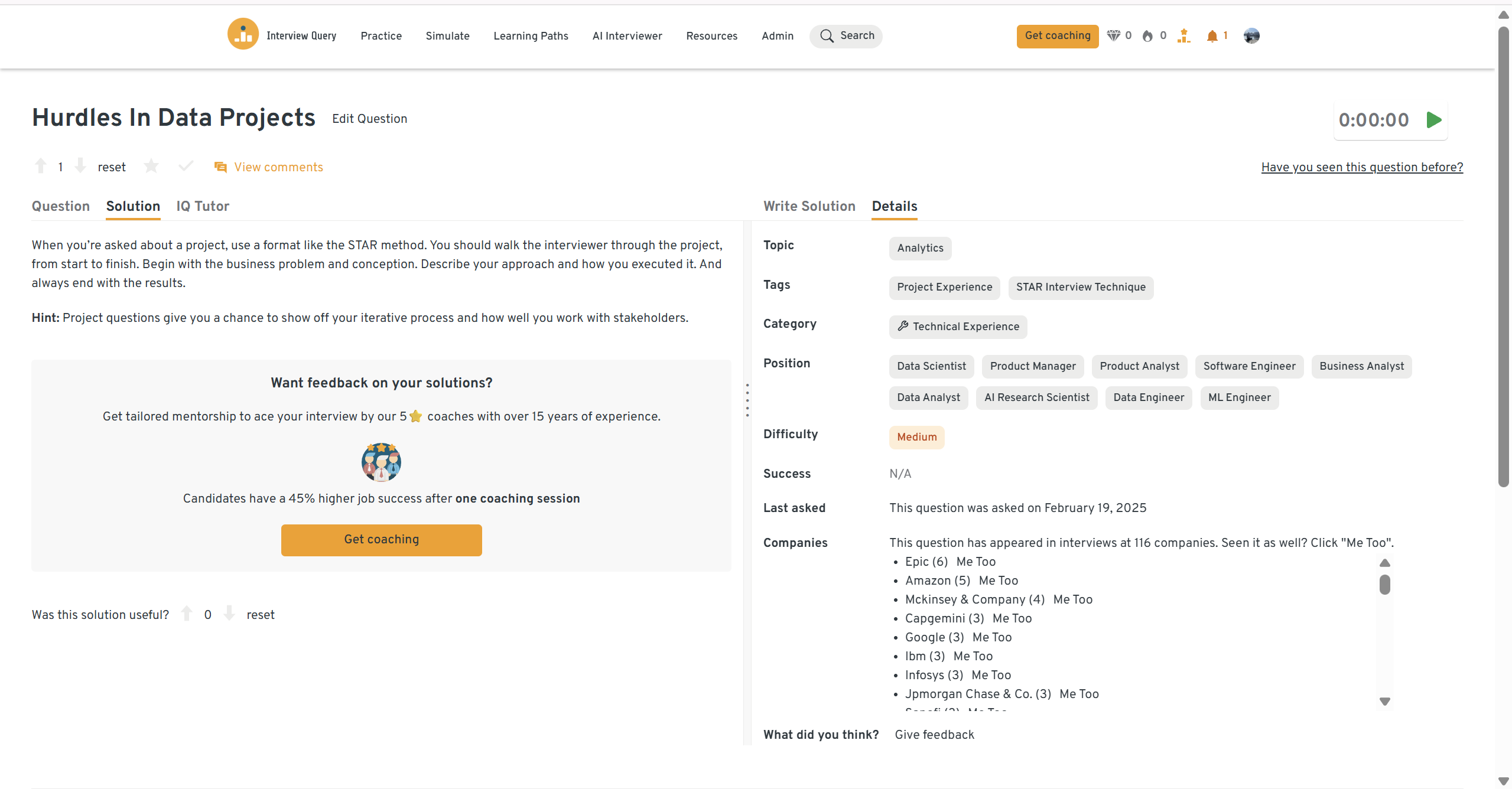Image resolution: width=1512 pixels, height=789 pixels.
Task: Click the Interview Query logo icon
Action: [243, 35]
